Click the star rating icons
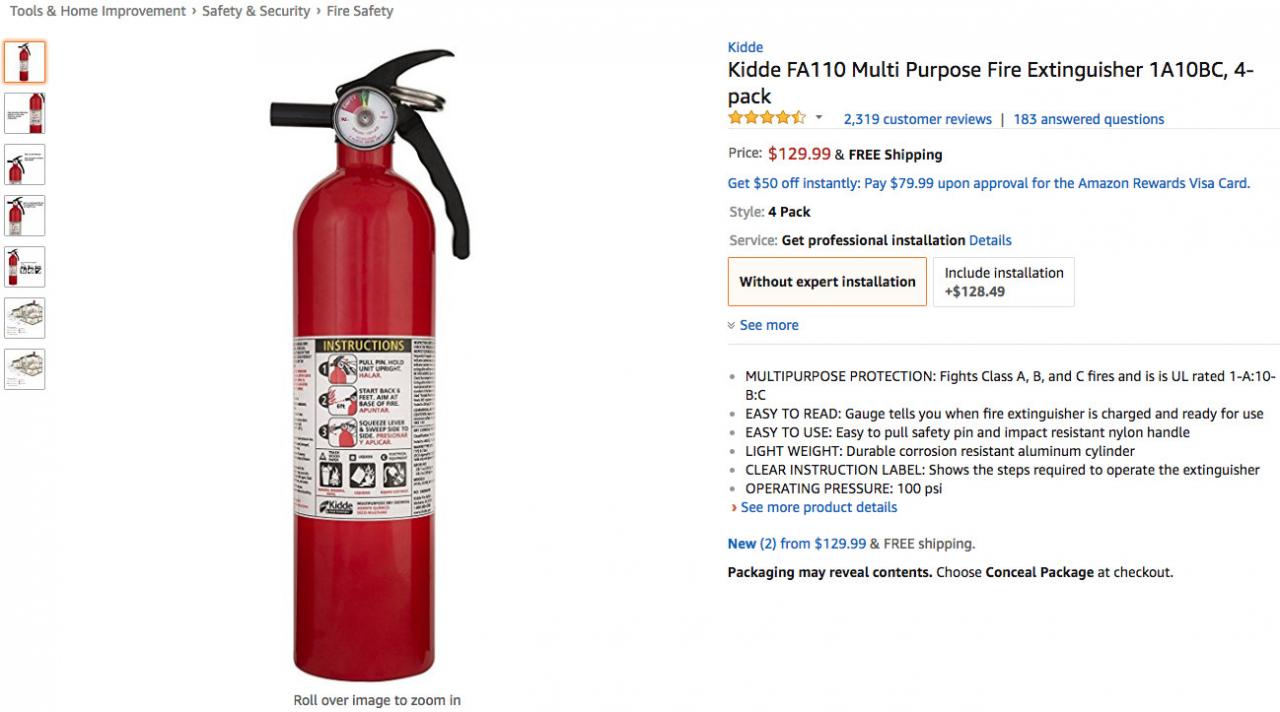 (766, 118)
